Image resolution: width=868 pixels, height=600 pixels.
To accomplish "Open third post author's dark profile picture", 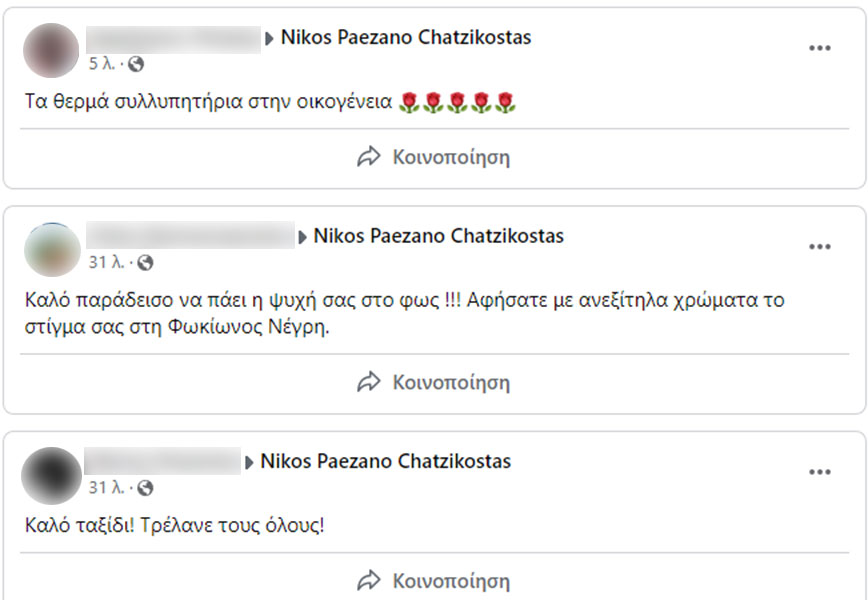I will coord(50,475).
